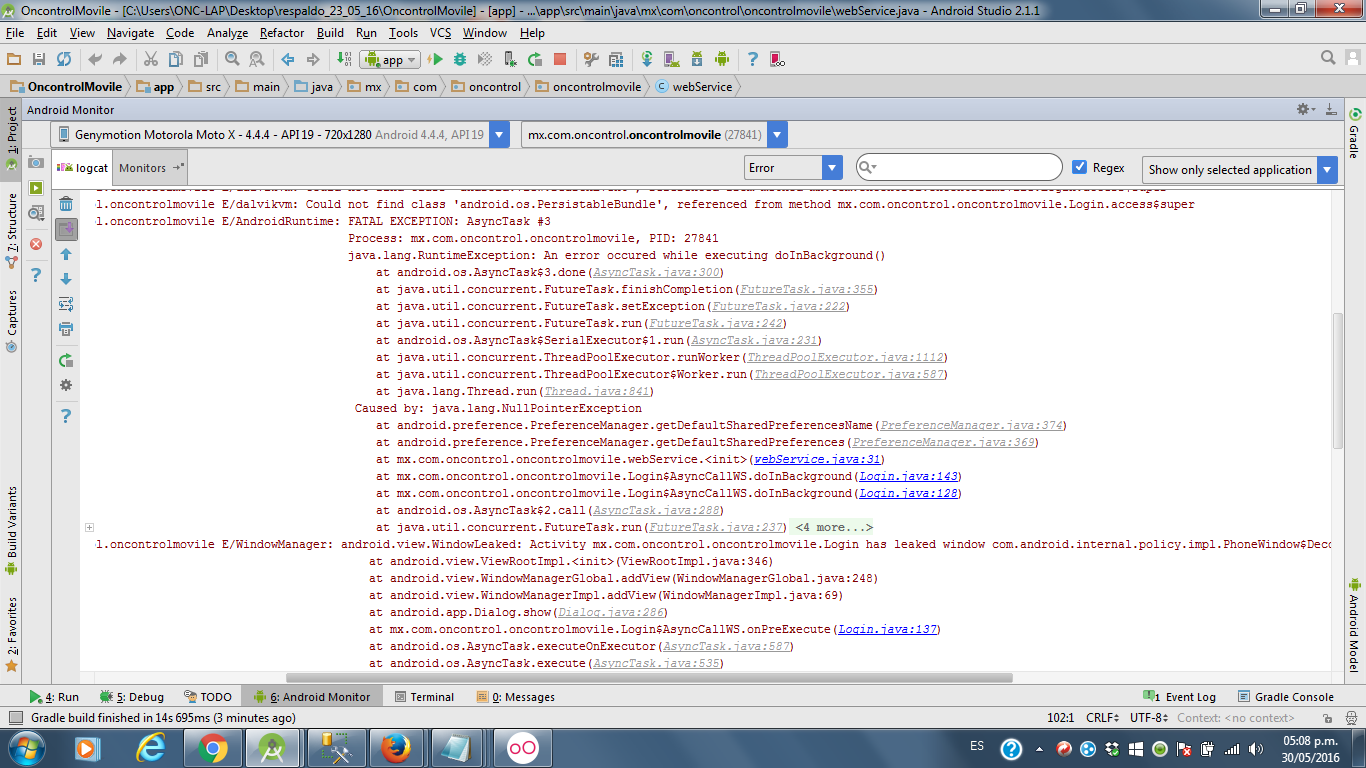
Task: Click the logcat search input field
Action: (959, 167)
